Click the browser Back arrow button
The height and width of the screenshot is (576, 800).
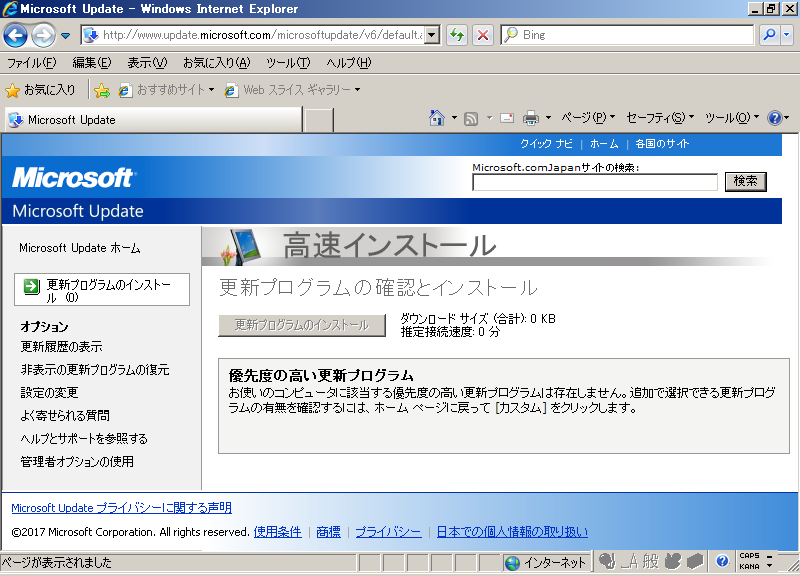(x=16, y=35)
